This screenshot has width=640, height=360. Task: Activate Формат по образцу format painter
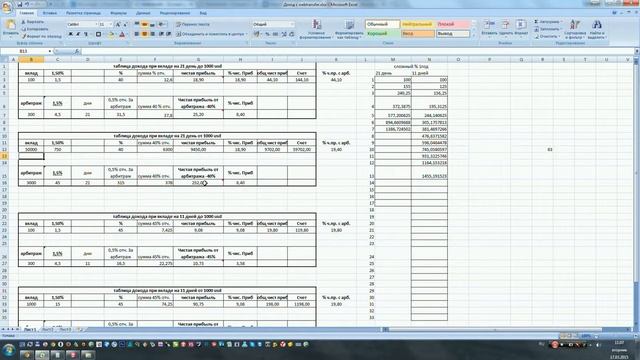[41, 36]
